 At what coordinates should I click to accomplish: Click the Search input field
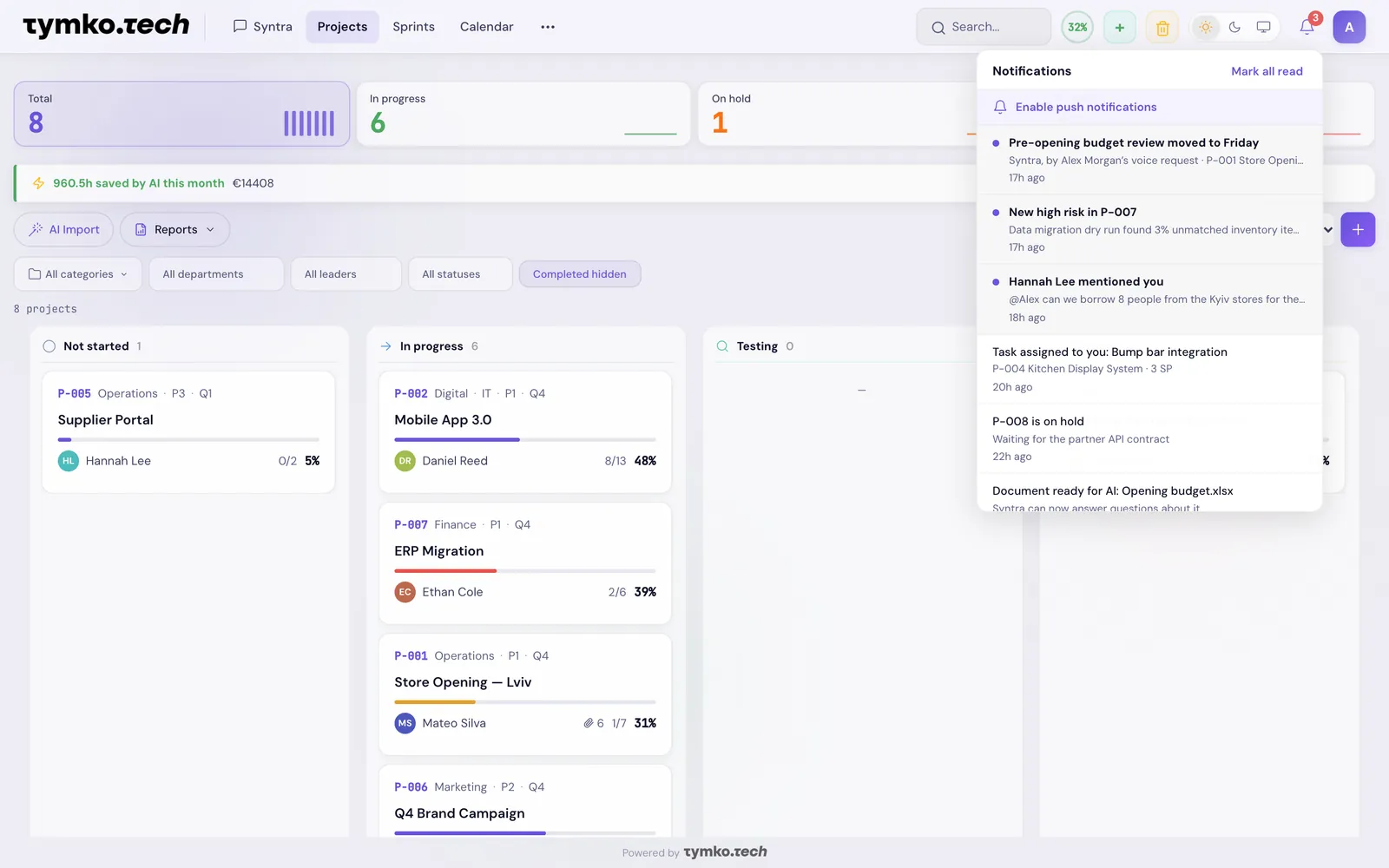(984, 27)
